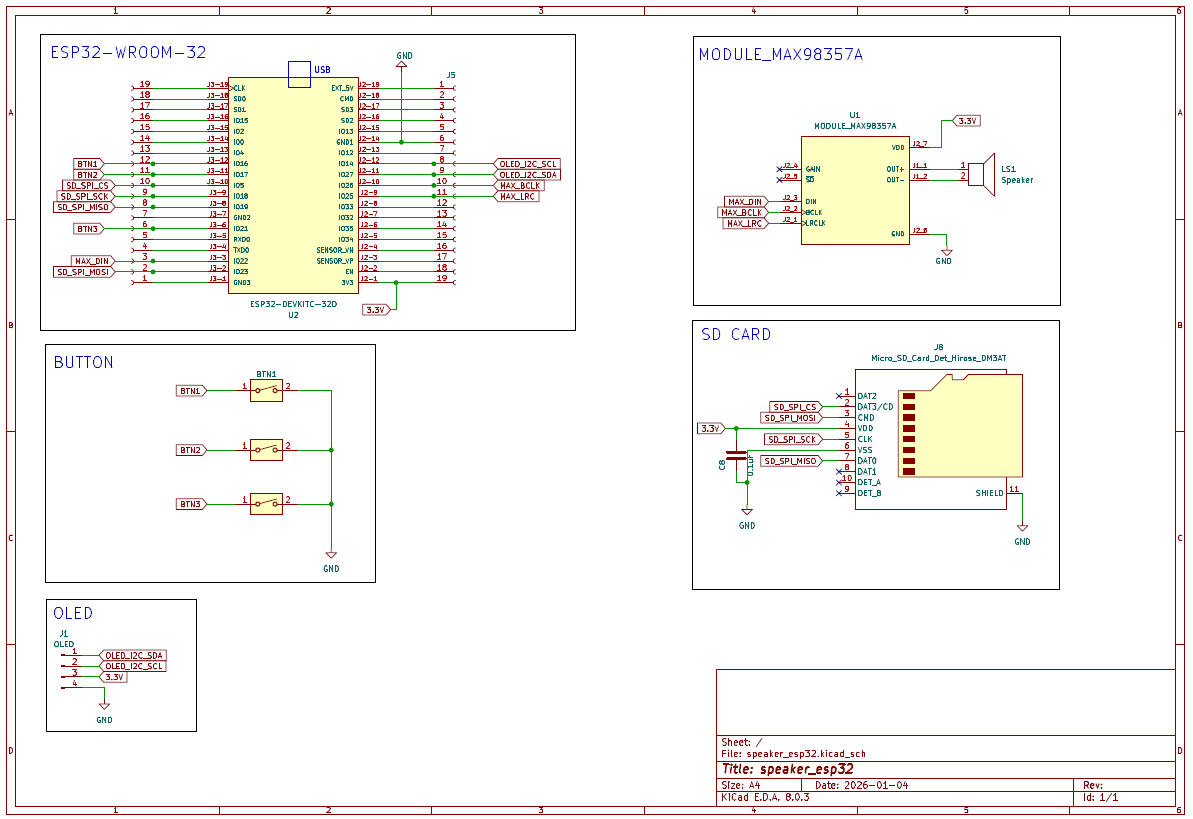Select the switch symbol wired to BTN3 label
The height and width of the screenshot is (819, 1193).
266,504
